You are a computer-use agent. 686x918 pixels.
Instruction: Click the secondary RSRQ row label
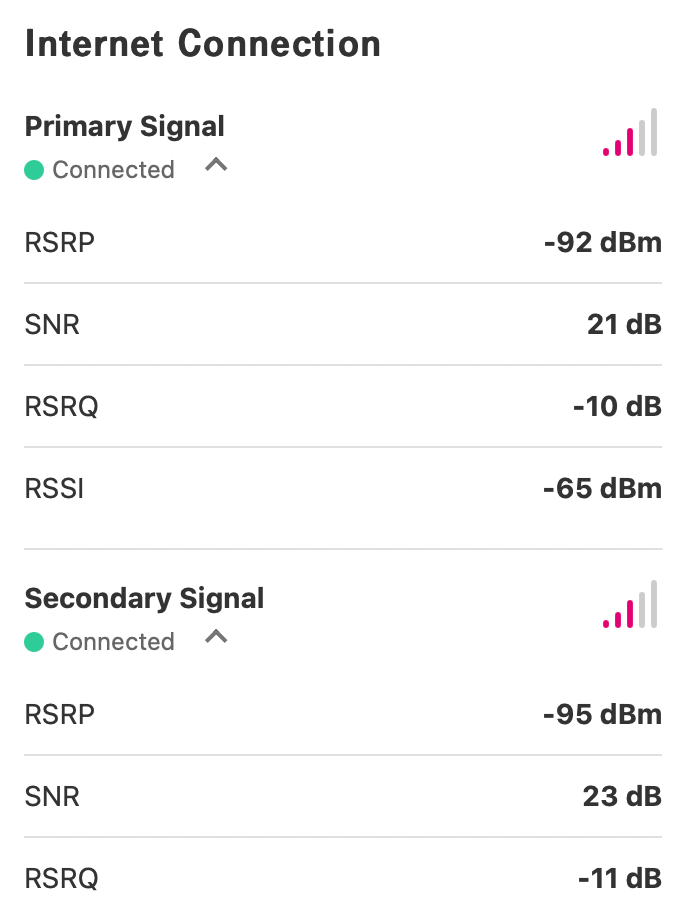(x=61, y=878)
